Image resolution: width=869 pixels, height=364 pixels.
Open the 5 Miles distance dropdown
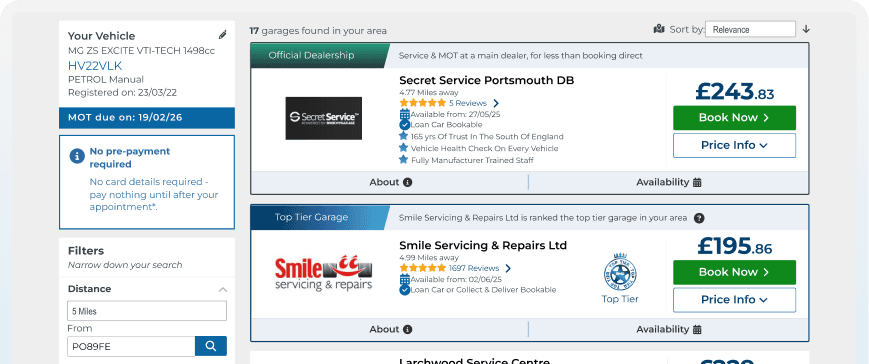pyautogui.click(x=147, y=311)
